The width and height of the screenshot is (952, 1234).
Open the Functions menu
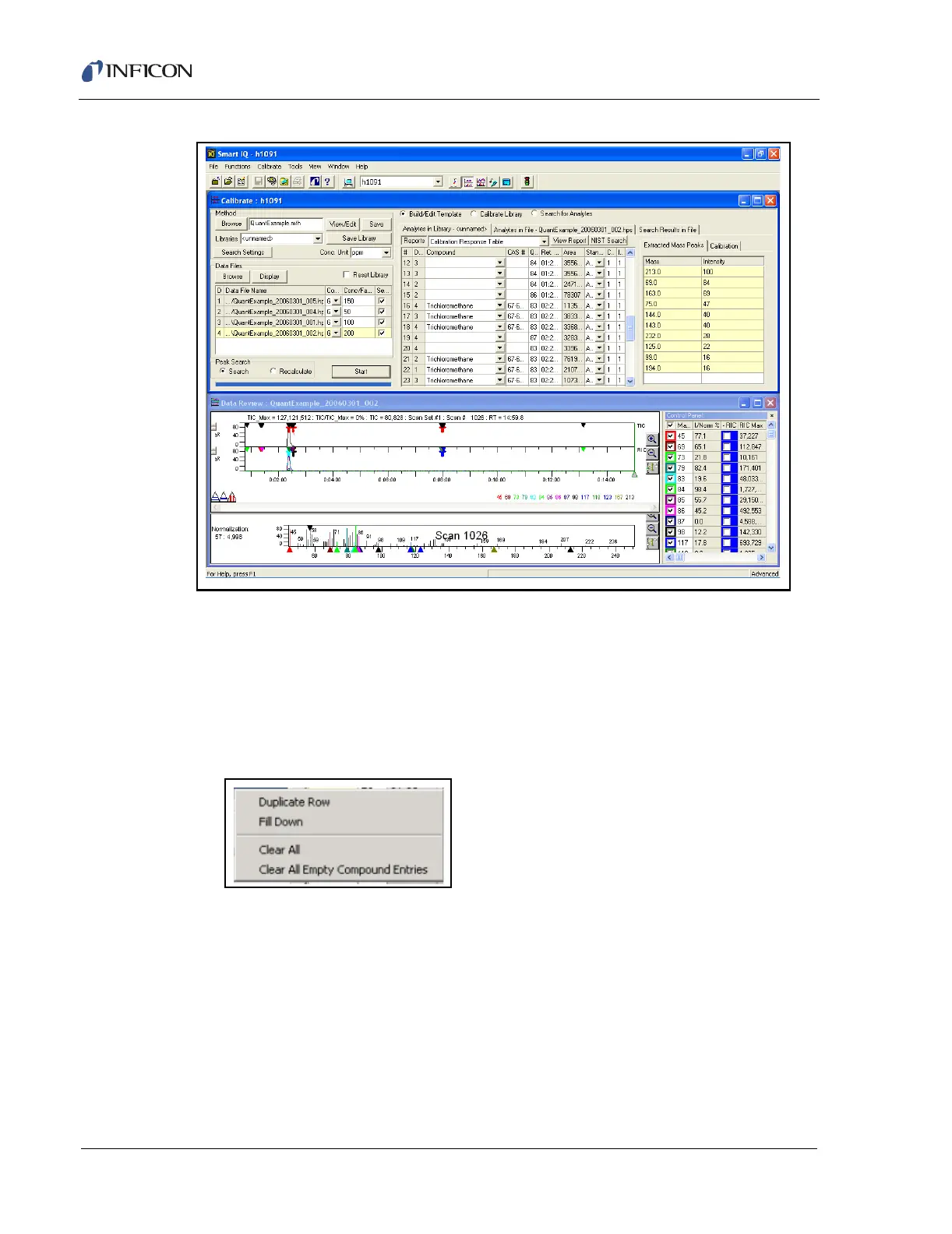[x=238, y=167]
